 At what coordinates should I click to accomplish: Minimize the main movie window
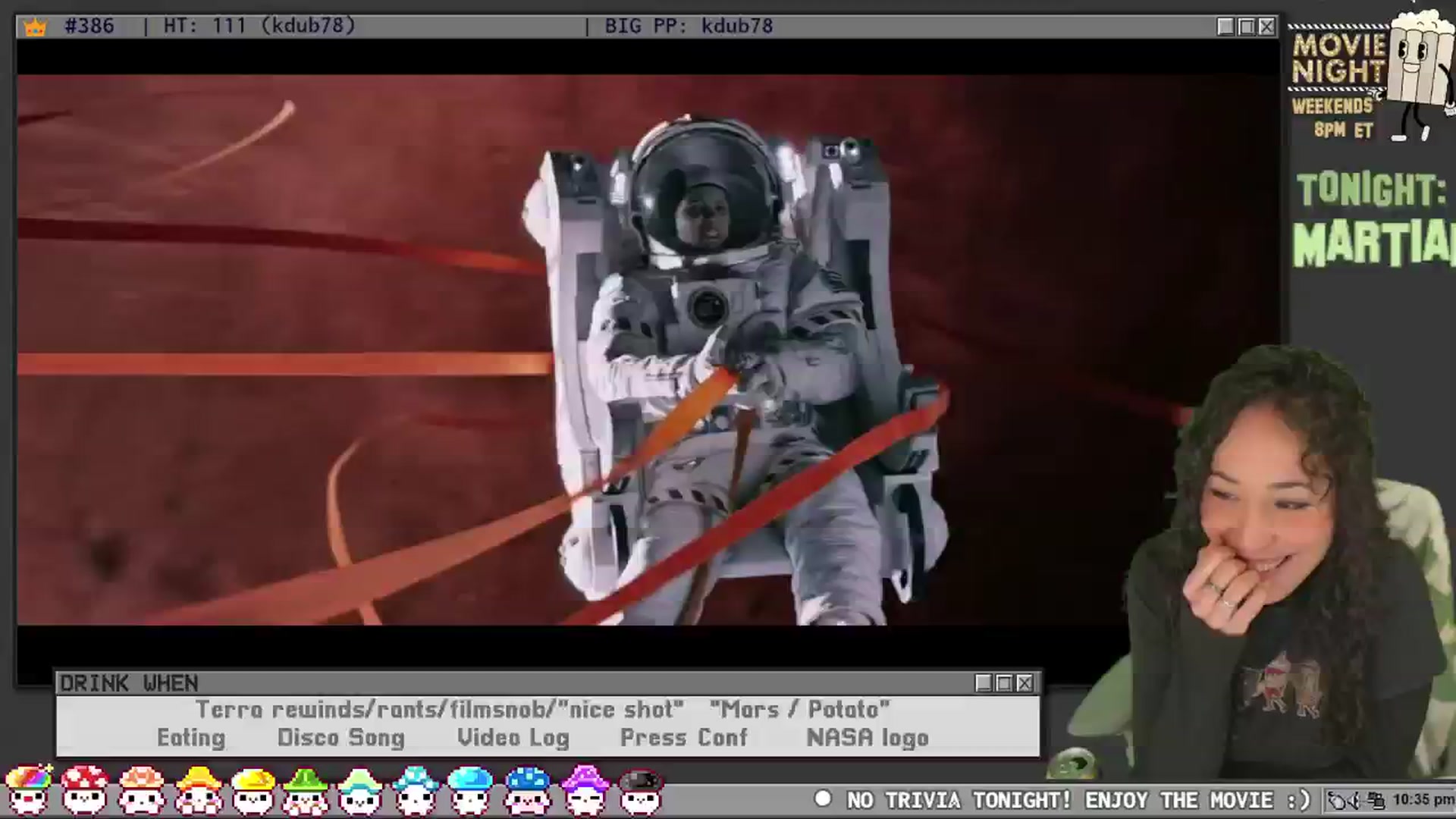[1225, 27]
